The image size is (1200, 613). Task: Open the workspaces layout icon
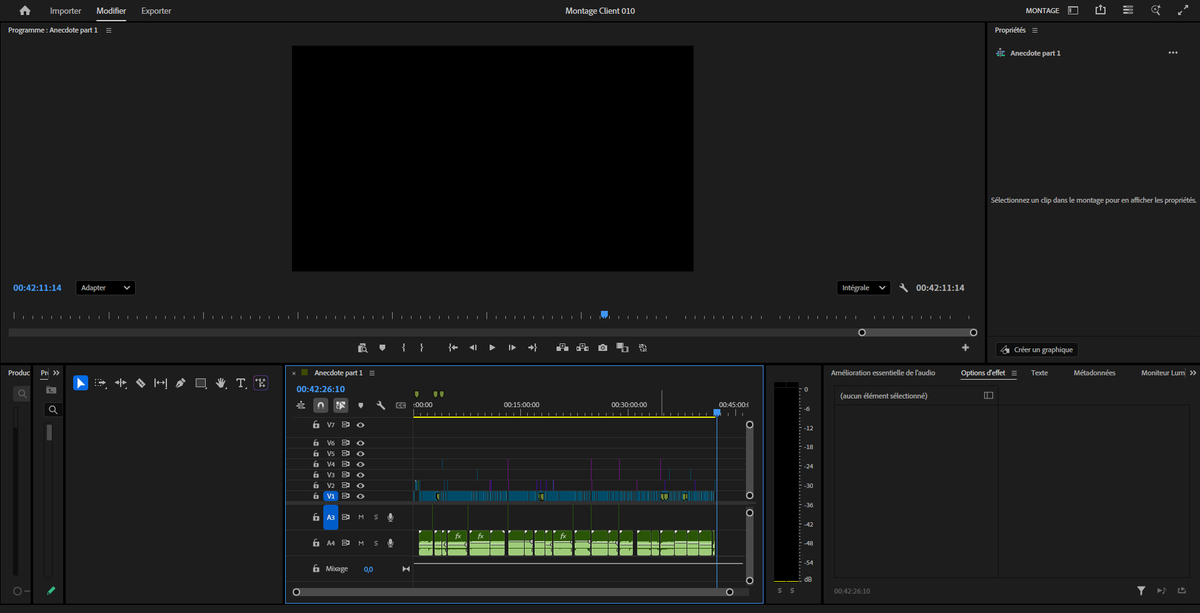click(1073, 11)
